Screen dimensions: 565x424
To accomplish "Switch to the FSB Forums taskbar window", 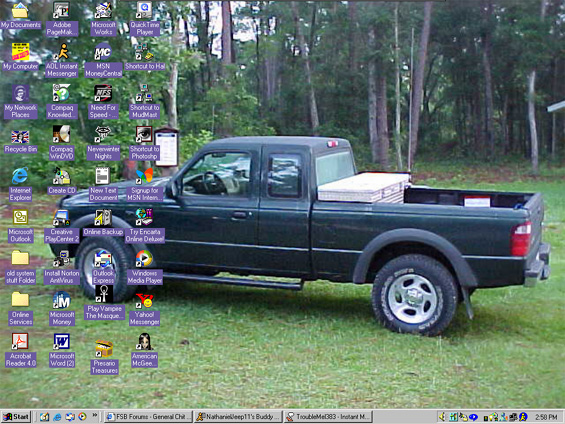I will pyautogui.click(x=148, y=417).
